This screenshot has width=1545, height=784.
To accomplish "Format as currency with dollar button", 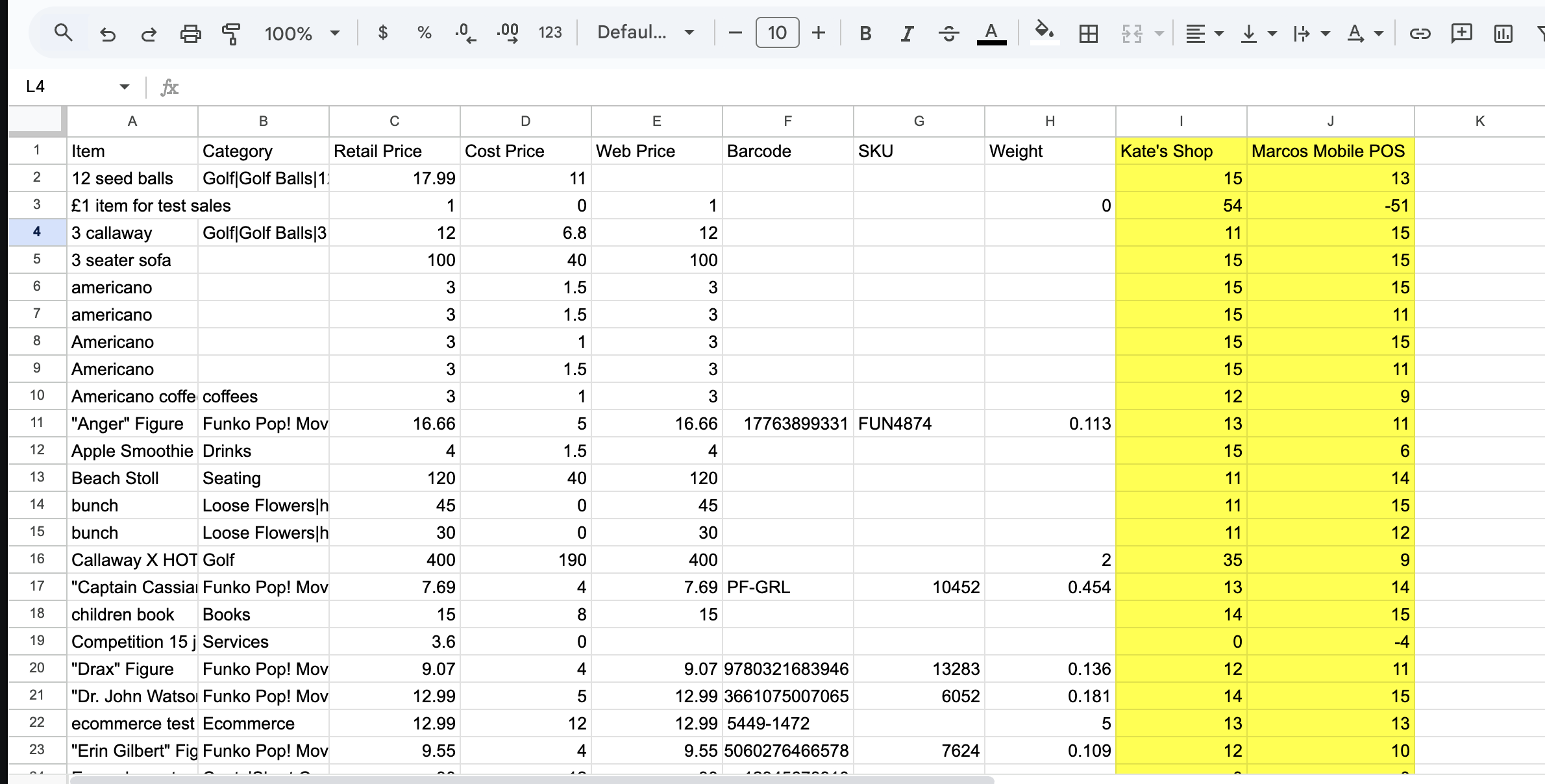I will (383, 32).
